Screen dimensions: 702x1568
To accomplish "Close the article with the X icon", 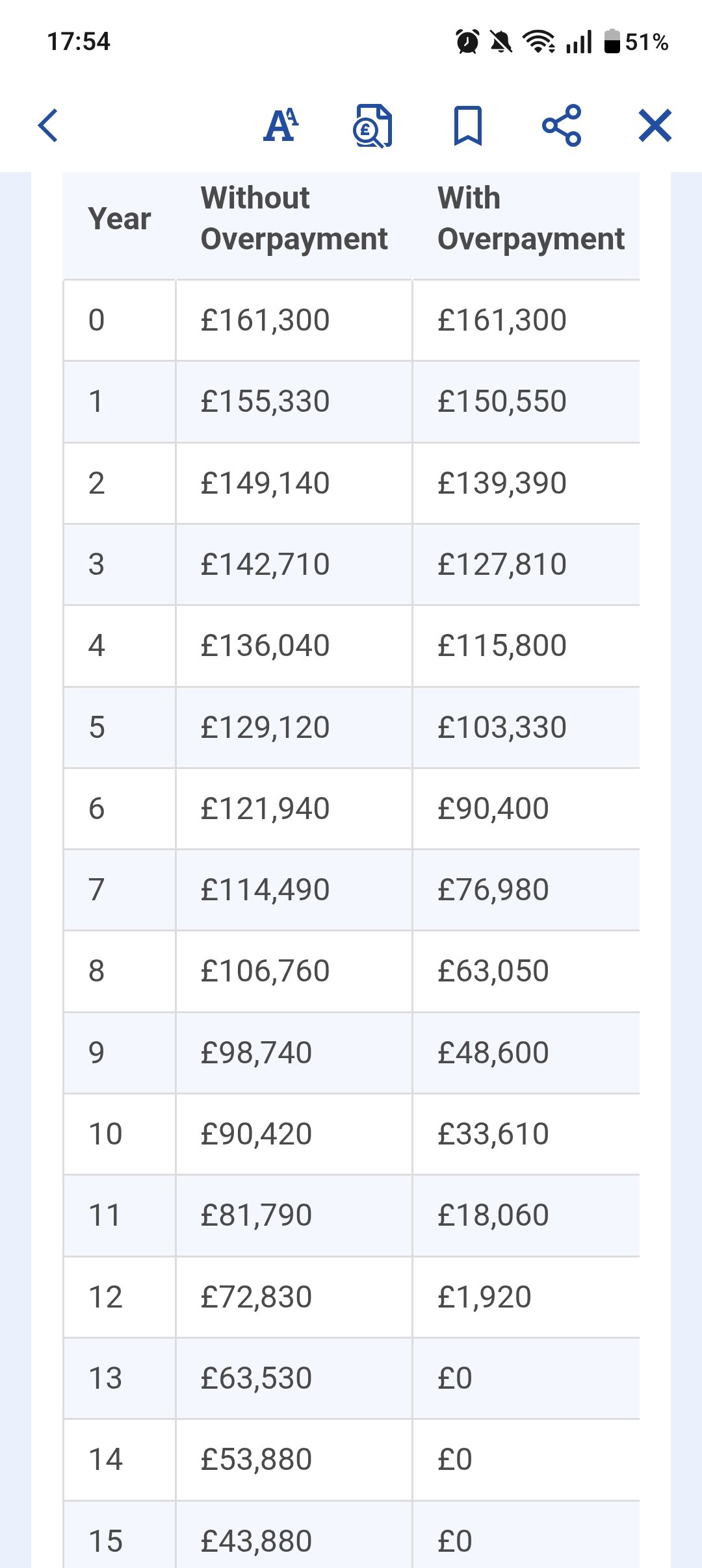I will [655, 125].
